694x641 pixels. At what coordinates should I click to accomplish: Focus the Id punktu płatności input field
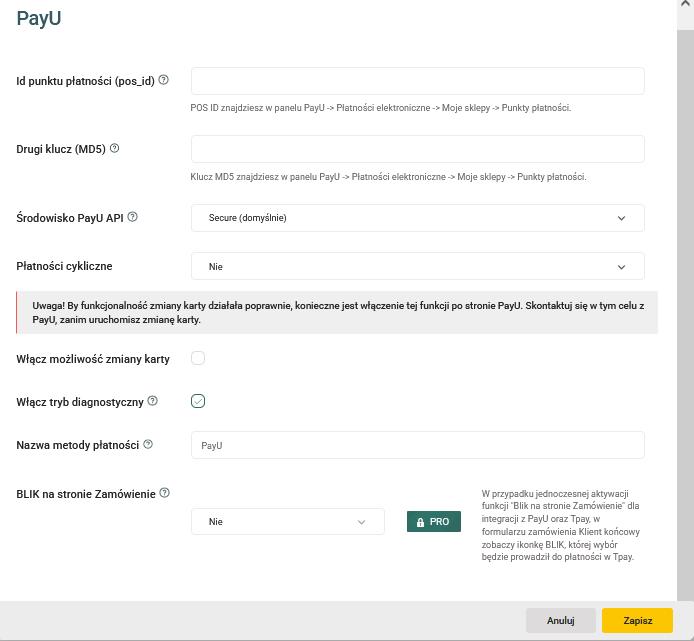[417, 81]
